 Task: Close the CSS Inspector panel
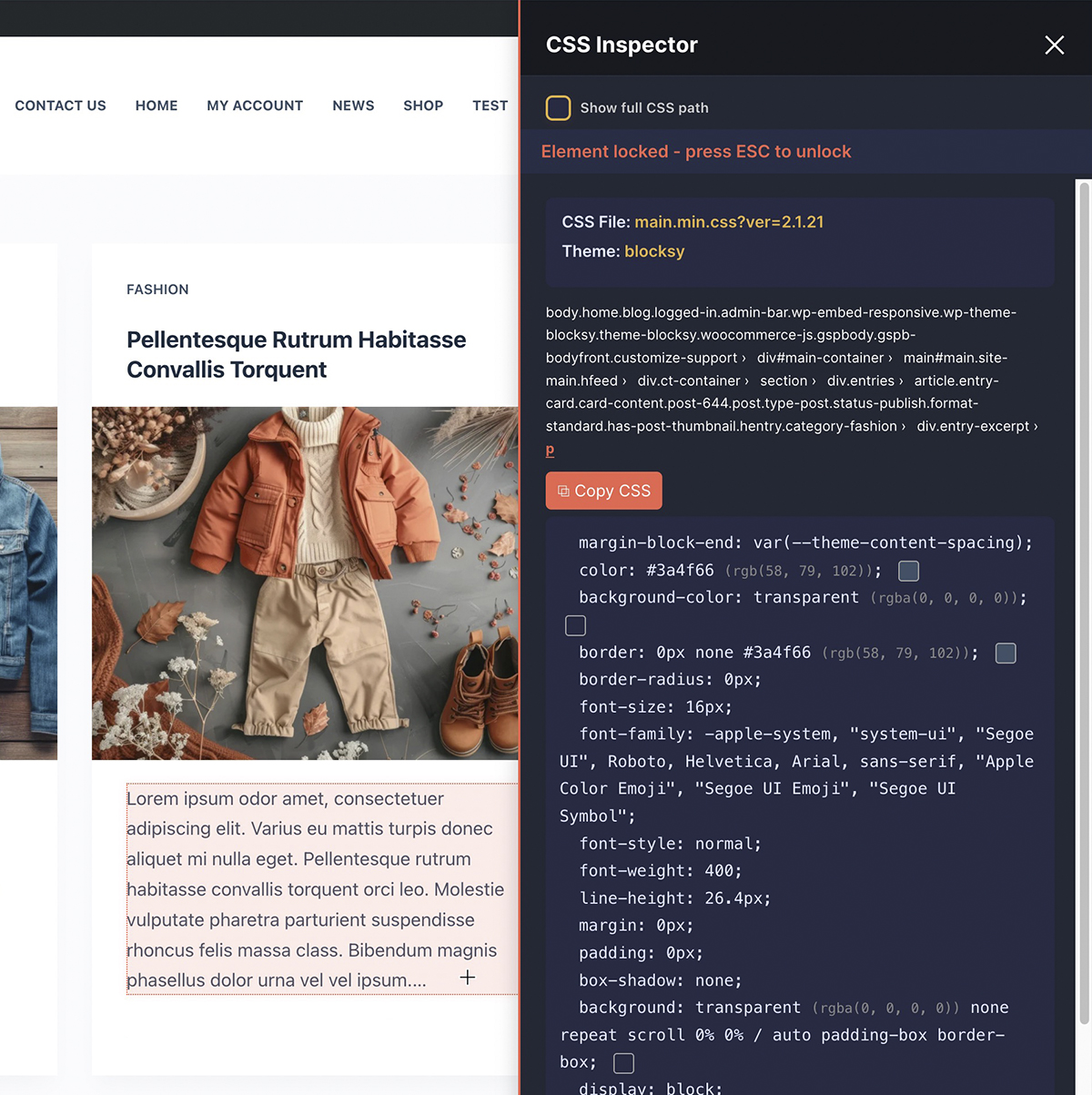coord(1054,46)
